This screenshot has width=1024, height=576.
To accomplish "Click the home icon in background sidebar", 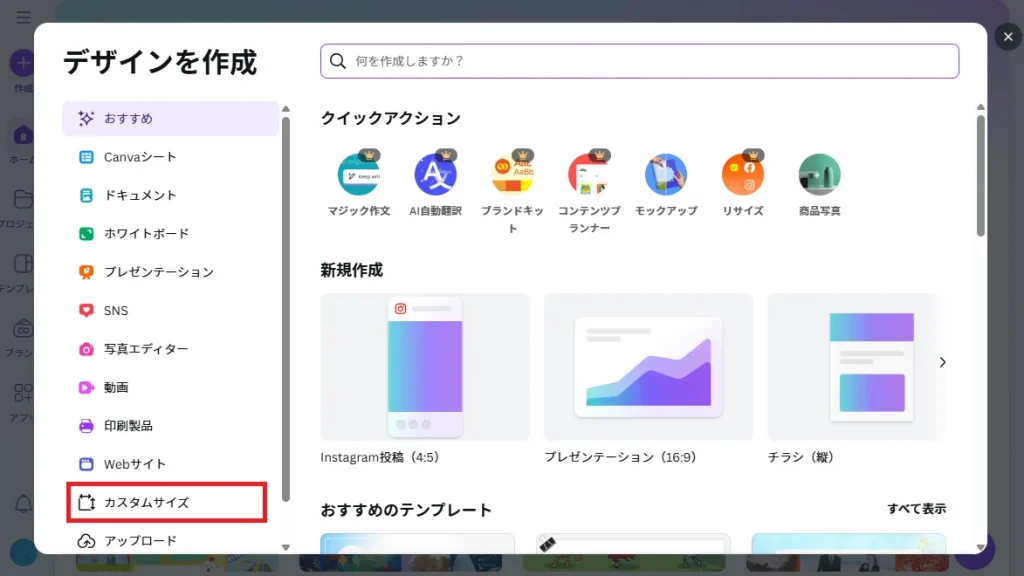I will [x=23, y=135].
